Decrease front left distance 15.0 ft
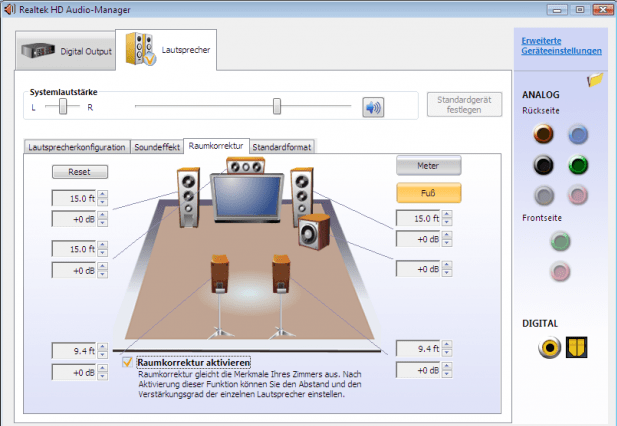617x426 pixels. click(102, 202)
